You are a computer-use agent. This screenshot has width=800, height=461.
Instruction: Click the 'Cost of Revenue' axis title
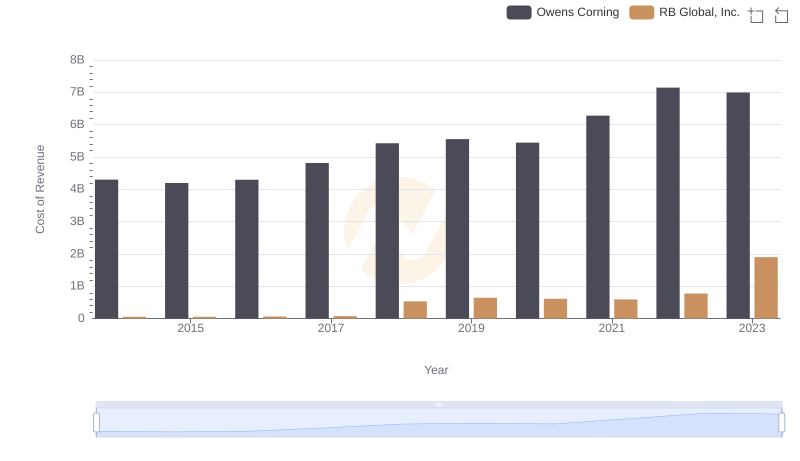tap(40, 189)
